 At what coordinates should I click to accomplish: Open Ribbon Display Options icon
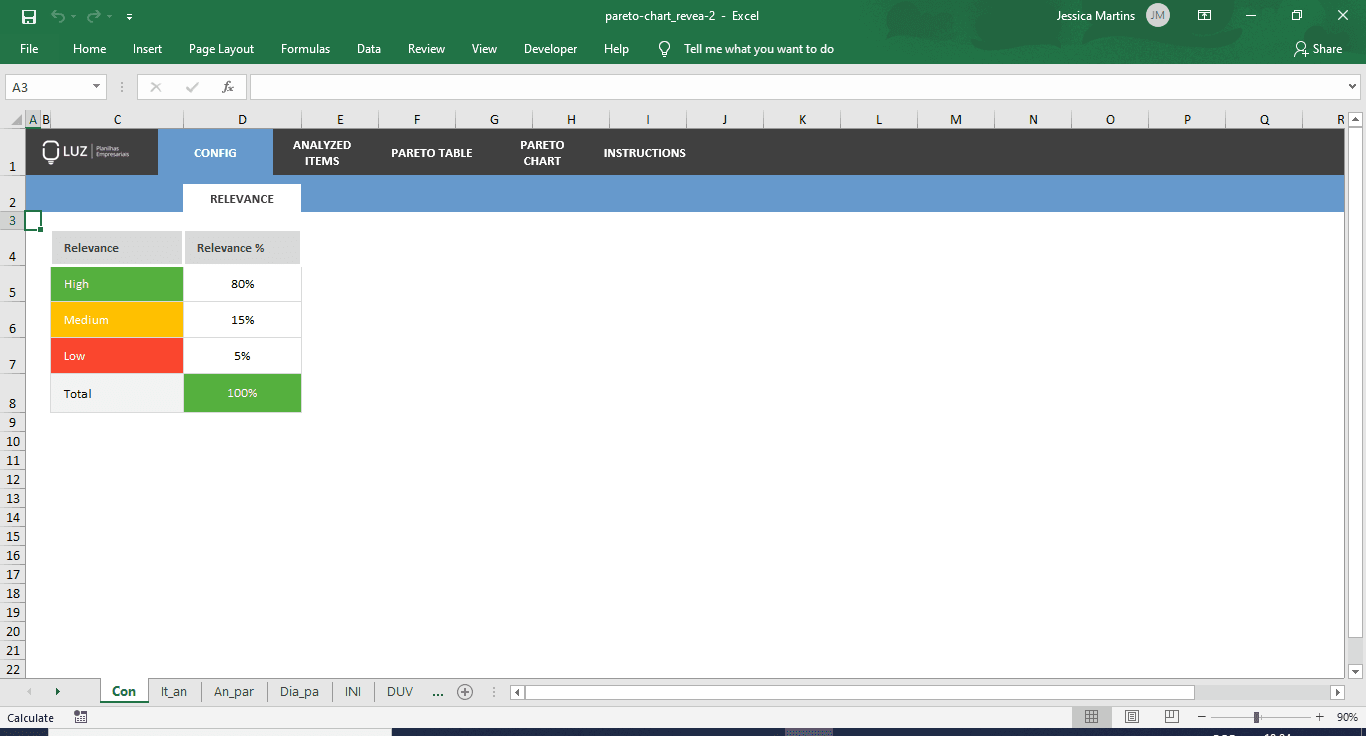(x=1204, y=15)
